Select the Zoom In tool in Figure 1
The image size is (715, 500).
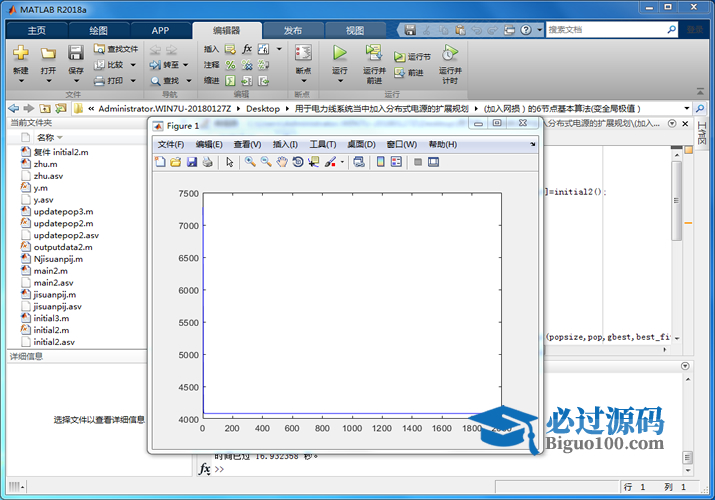(x=250, y=162)
